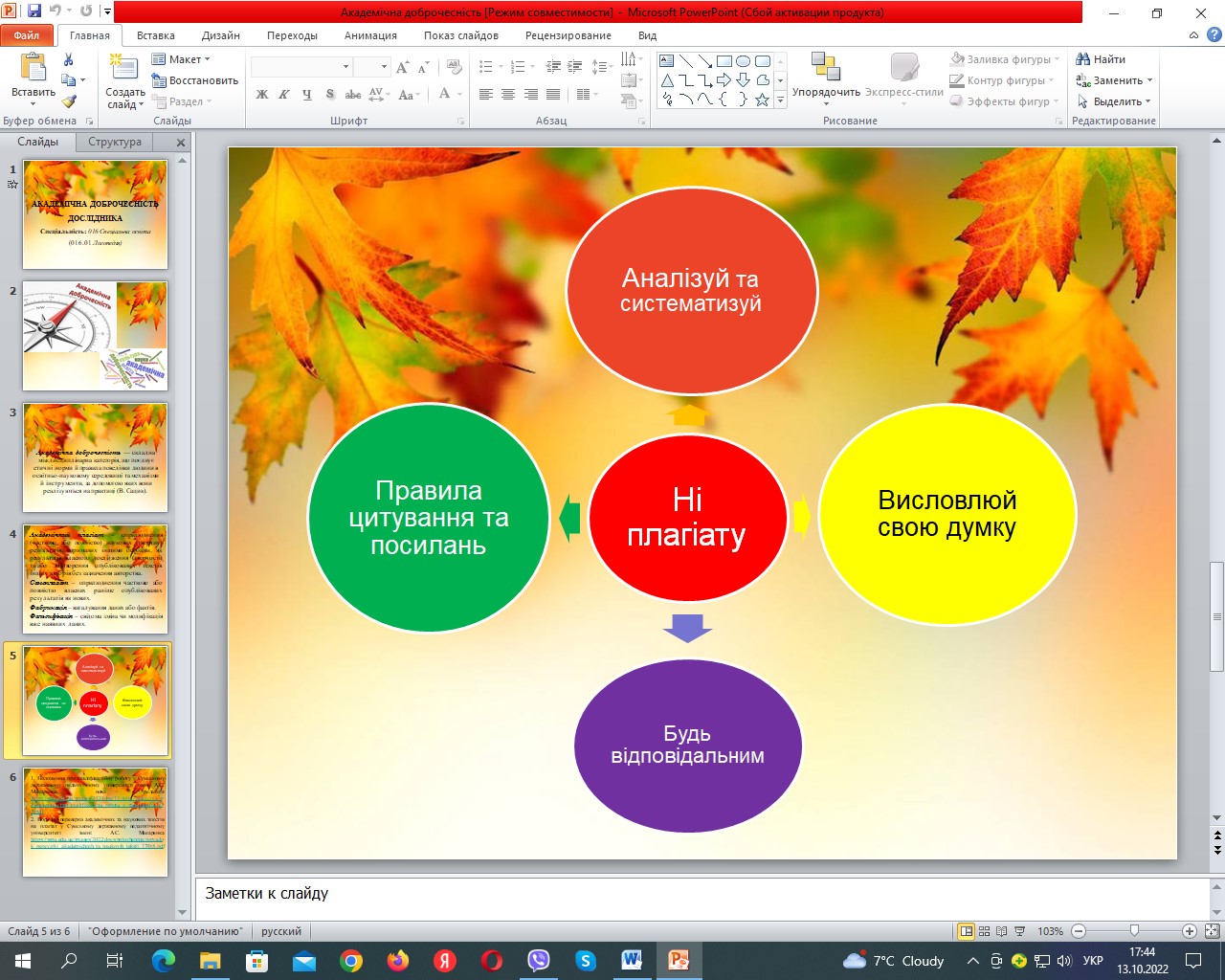Click the text shadow S button
The height and width of the screenshot is (980, 1225).
click(330, 95)
